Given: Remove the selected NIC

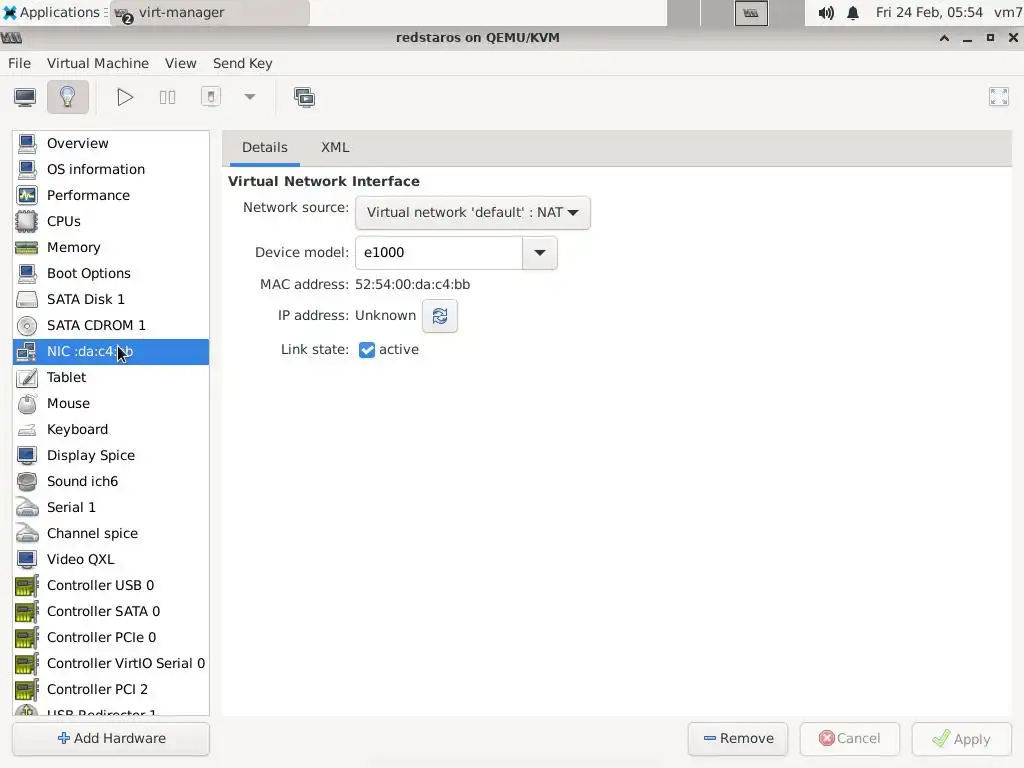Looking at the screenshot, I should 738,739.
